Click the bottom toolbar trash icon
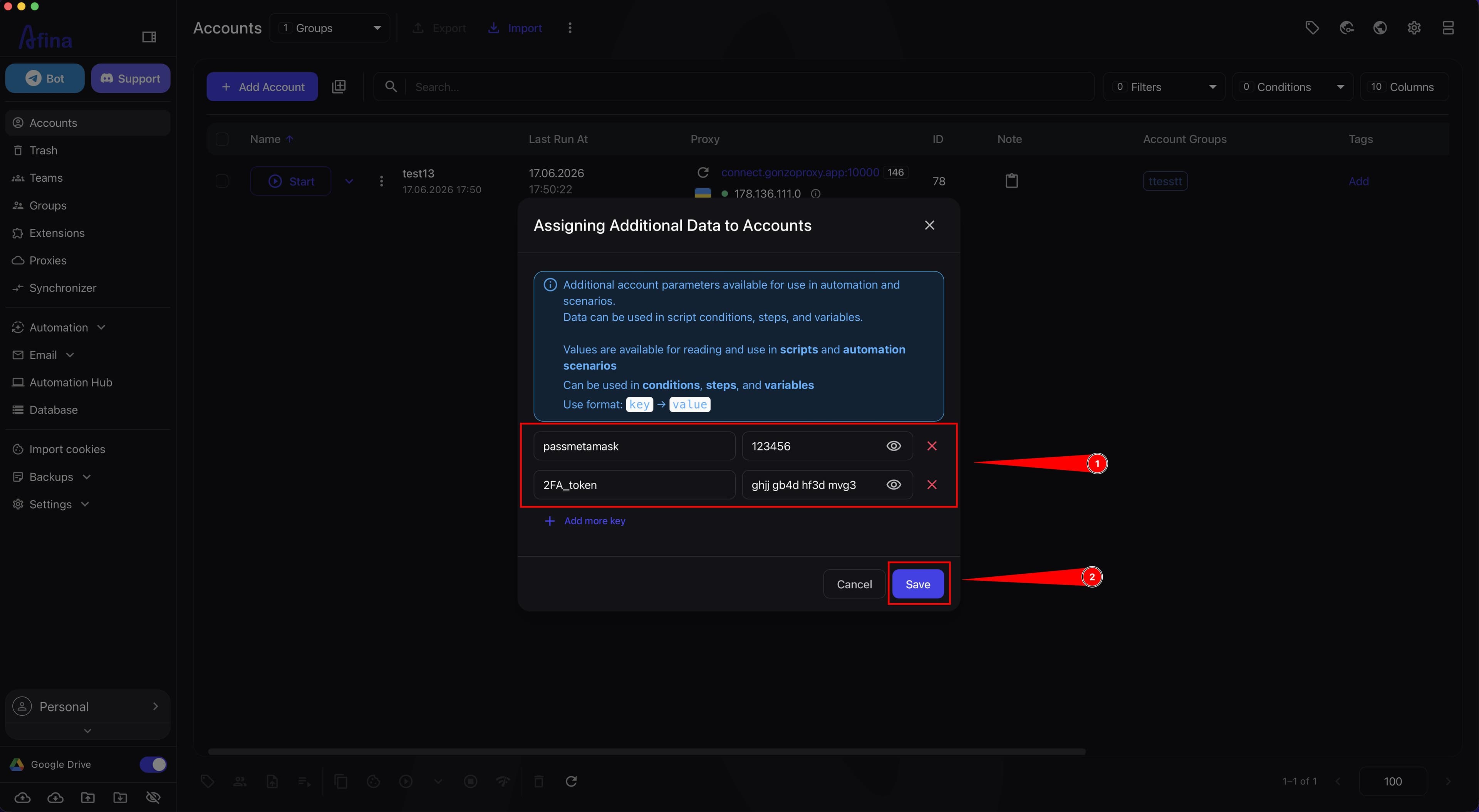 (538, 781)
